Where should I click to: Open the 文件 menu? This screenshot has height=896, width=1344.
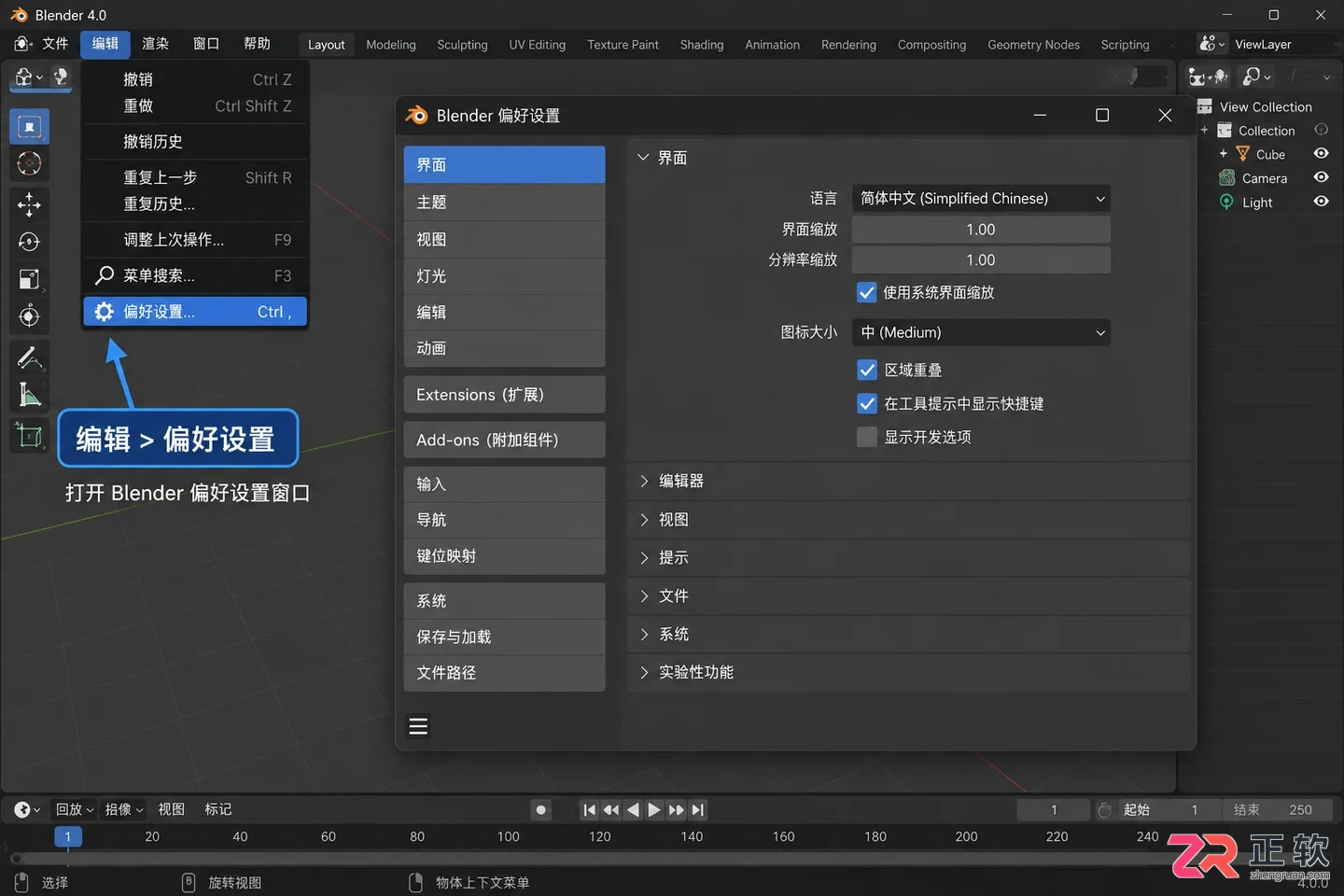(55, 44)
